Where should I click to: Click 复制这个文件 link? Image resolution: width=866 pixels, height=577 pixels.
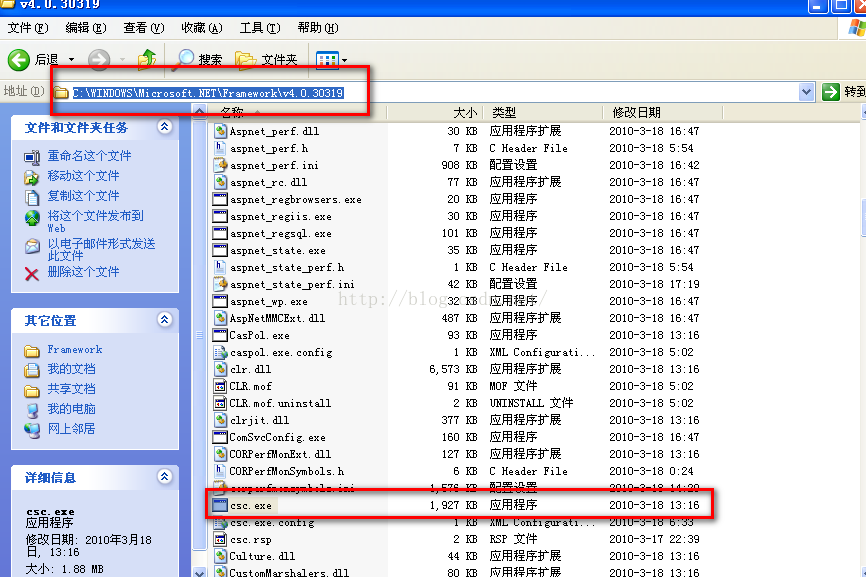tap(83, 195)
